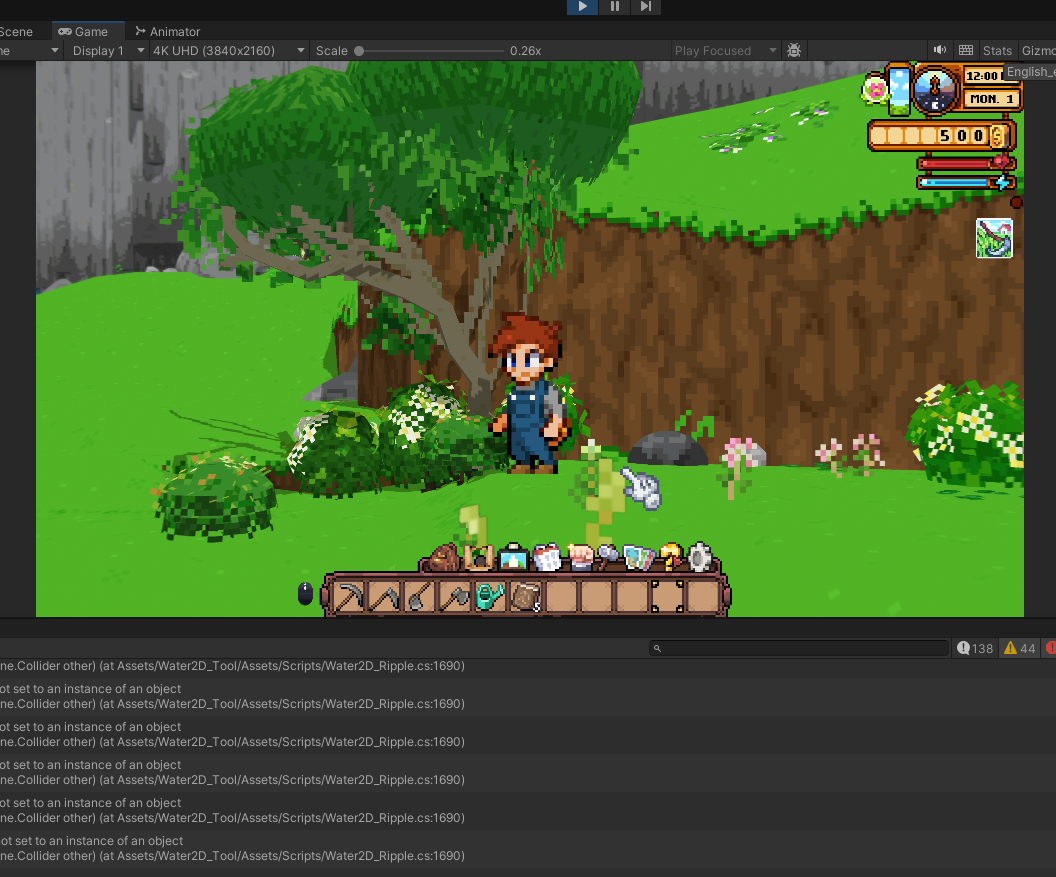Screen dimensions: 1056x877
Task: Open the Gizmos dropdown
Action: click(x=1038, y=50)
